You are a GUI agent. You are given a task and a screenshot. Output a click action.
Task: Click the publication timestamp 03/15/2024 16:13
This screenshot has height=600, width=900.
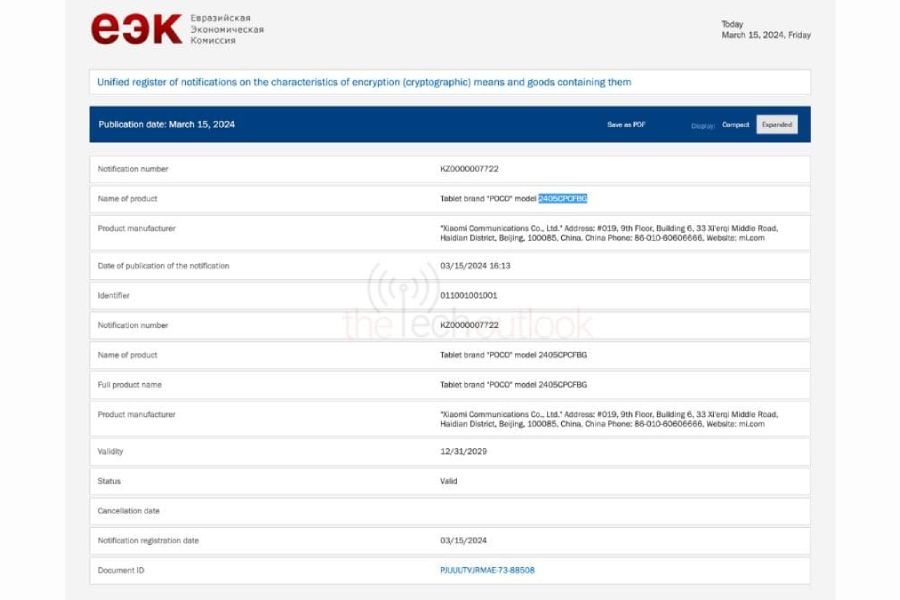476,266
